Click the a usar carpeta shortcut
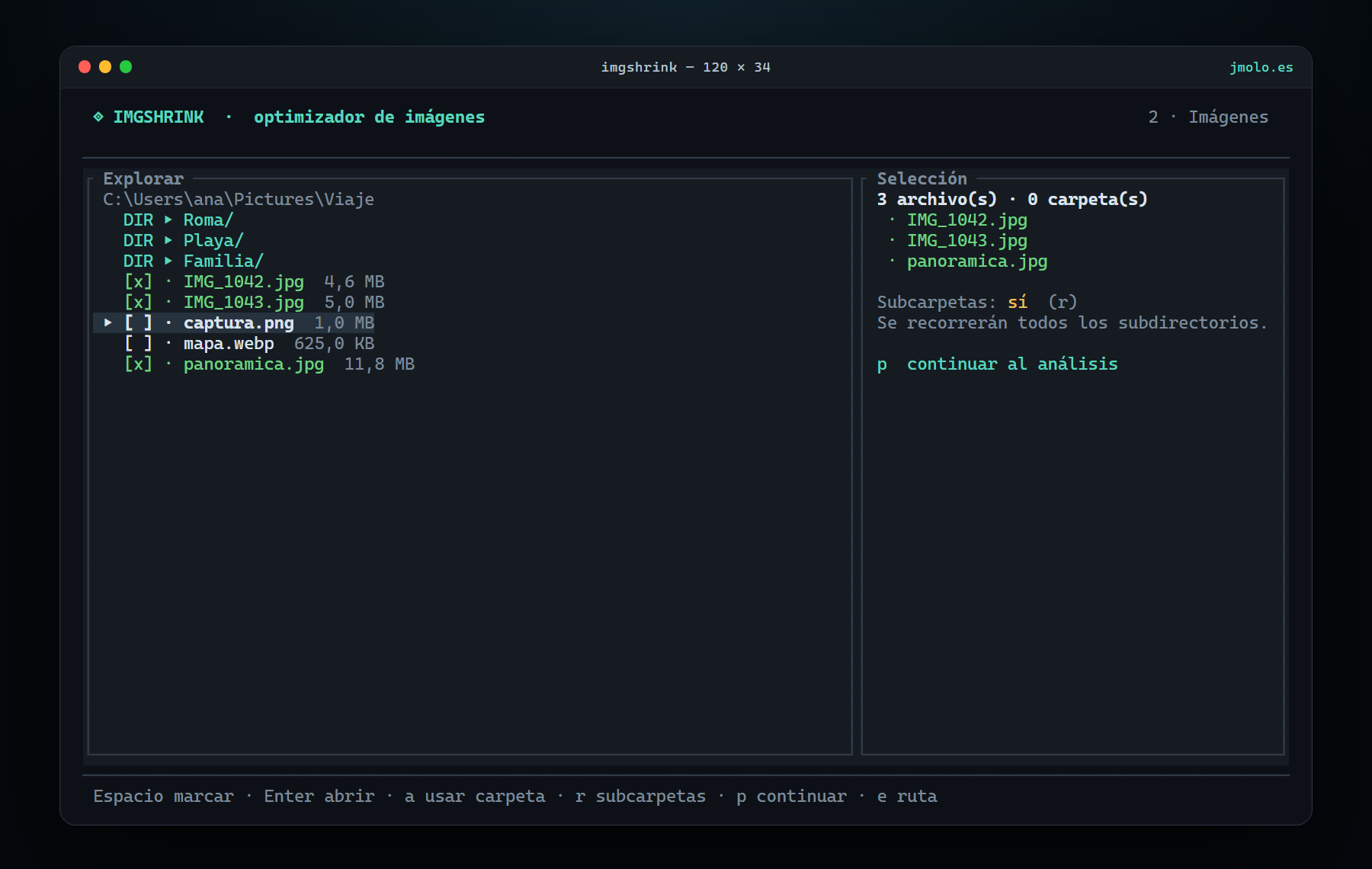Screen dimensions: 1372x869 tap(475, 796)
